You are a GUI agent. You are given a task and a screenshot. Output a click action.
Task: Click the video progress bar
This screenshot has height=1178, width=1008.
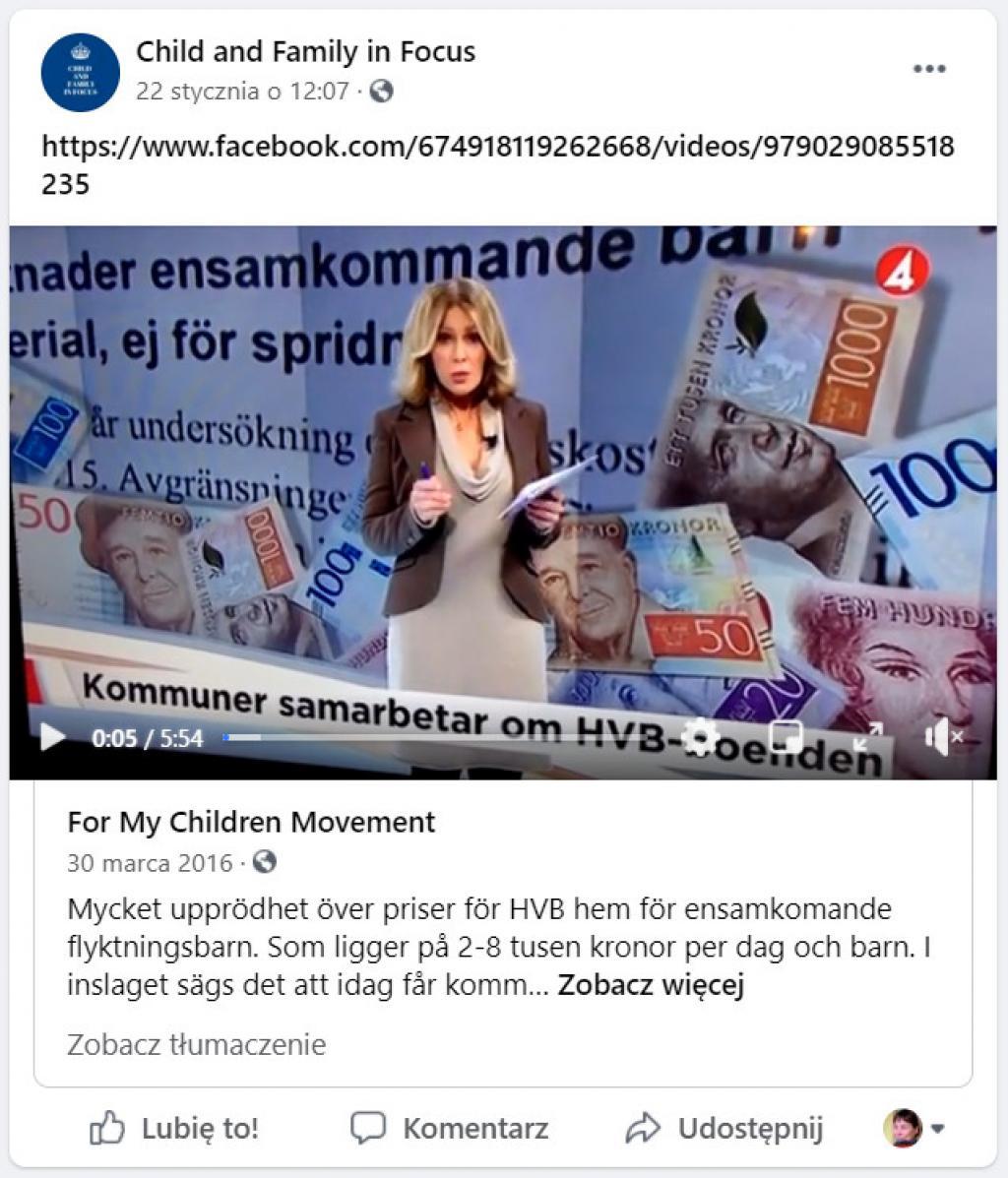[451, 738]
